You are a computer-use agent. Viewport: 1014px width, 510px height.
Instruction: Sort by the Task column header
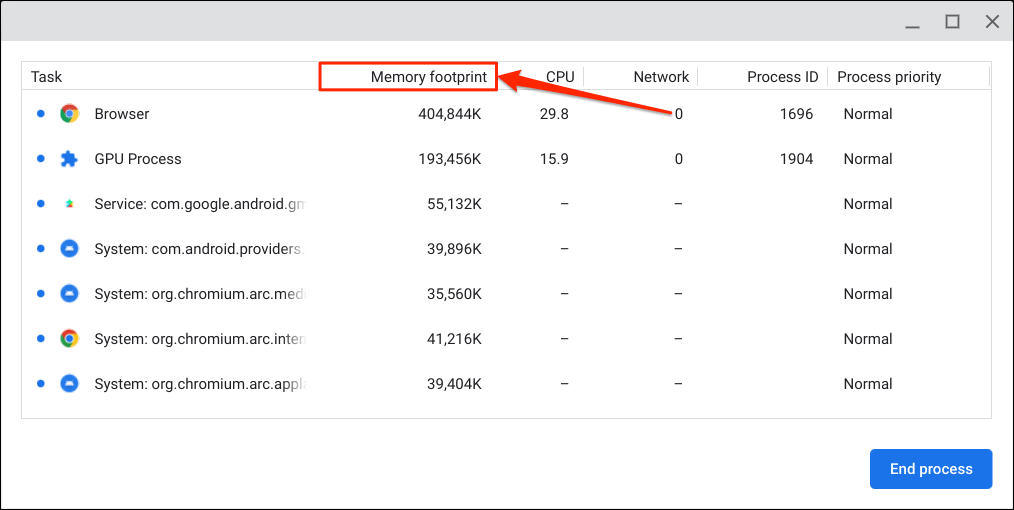47,77
